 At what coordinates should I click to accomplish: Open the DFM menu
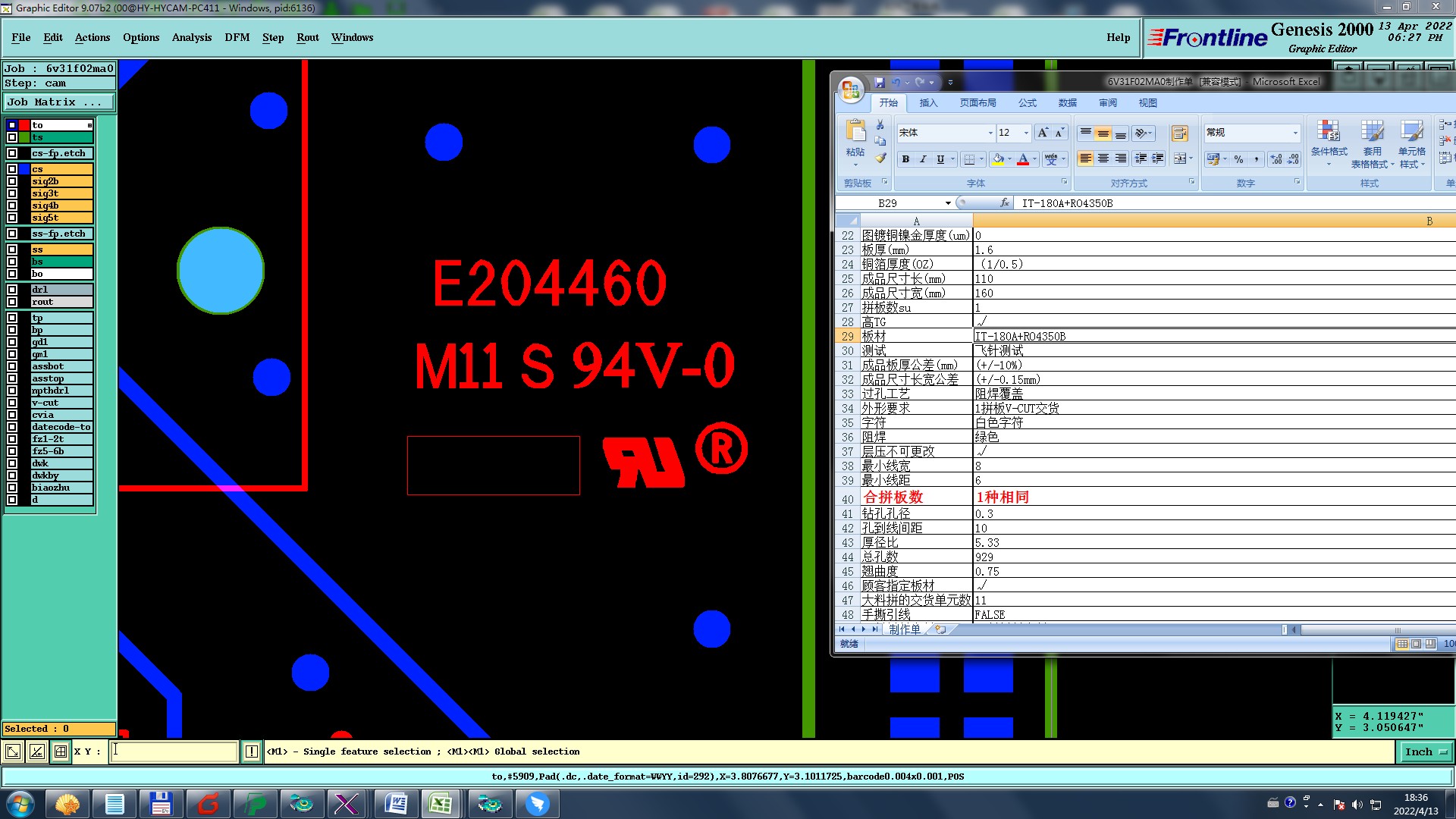point(237,37)
